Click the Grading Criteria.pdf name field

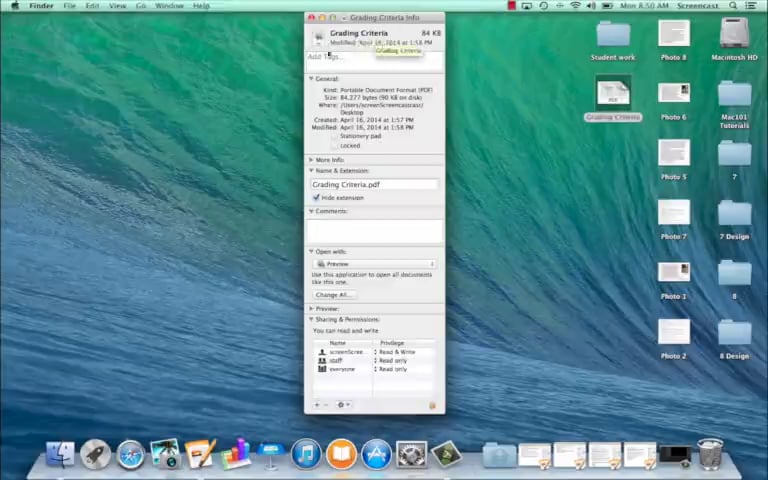[x=375, y=185]
